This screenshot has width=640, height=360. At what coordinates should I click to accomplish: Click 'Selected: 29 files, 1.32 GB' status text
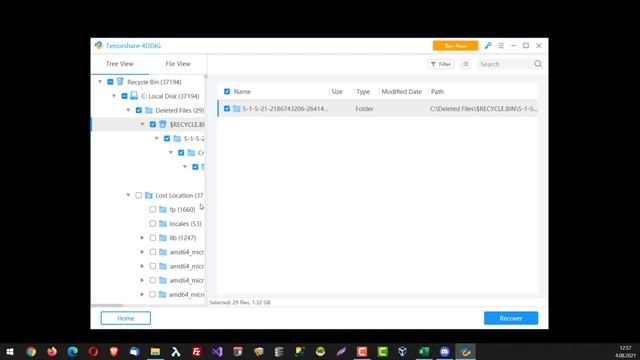point(240,302)
